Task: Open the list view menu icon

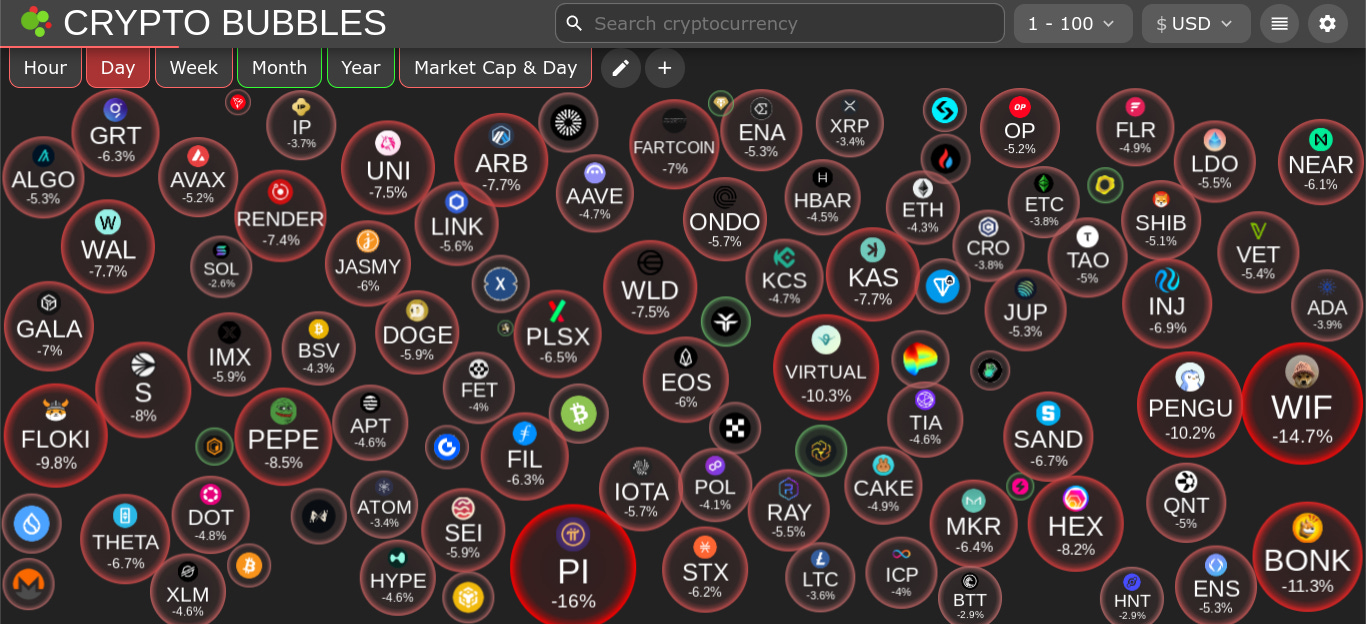Action: click(x=1279, y=23)
